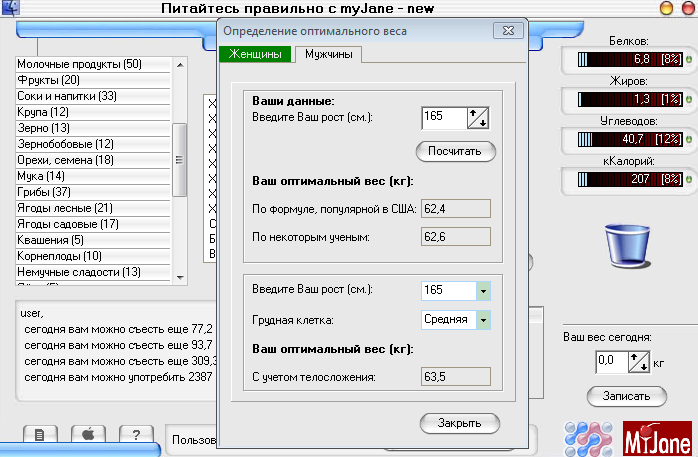This screenshot has height=457, width=698.
Task: Open the height dropdown showing 165
Action: [x=484, y=290]
